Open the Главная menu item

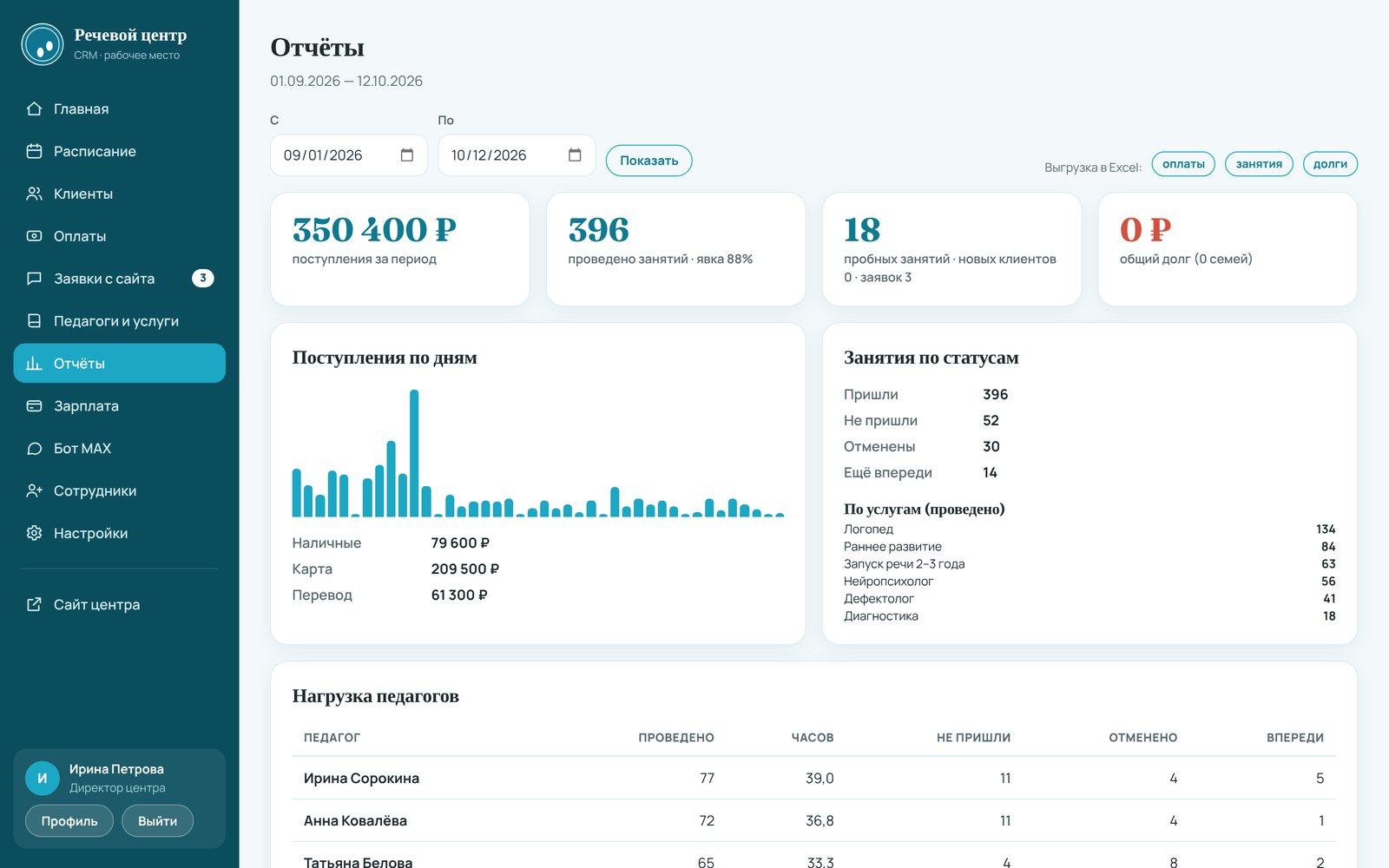[119, 108]
